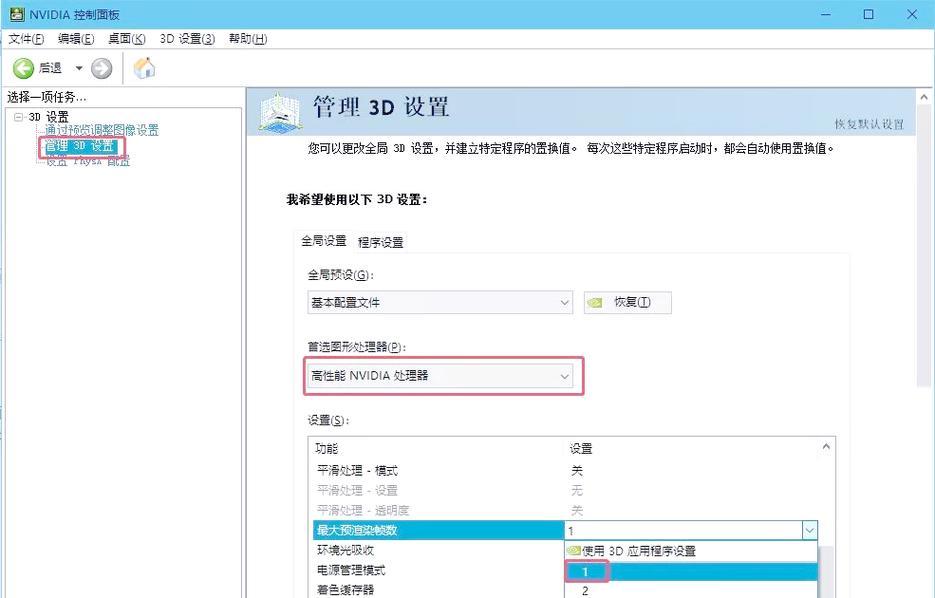This screenshot has width=935, height=598.
Task: Switch to the 程序设置 tab
Action: 380,242
